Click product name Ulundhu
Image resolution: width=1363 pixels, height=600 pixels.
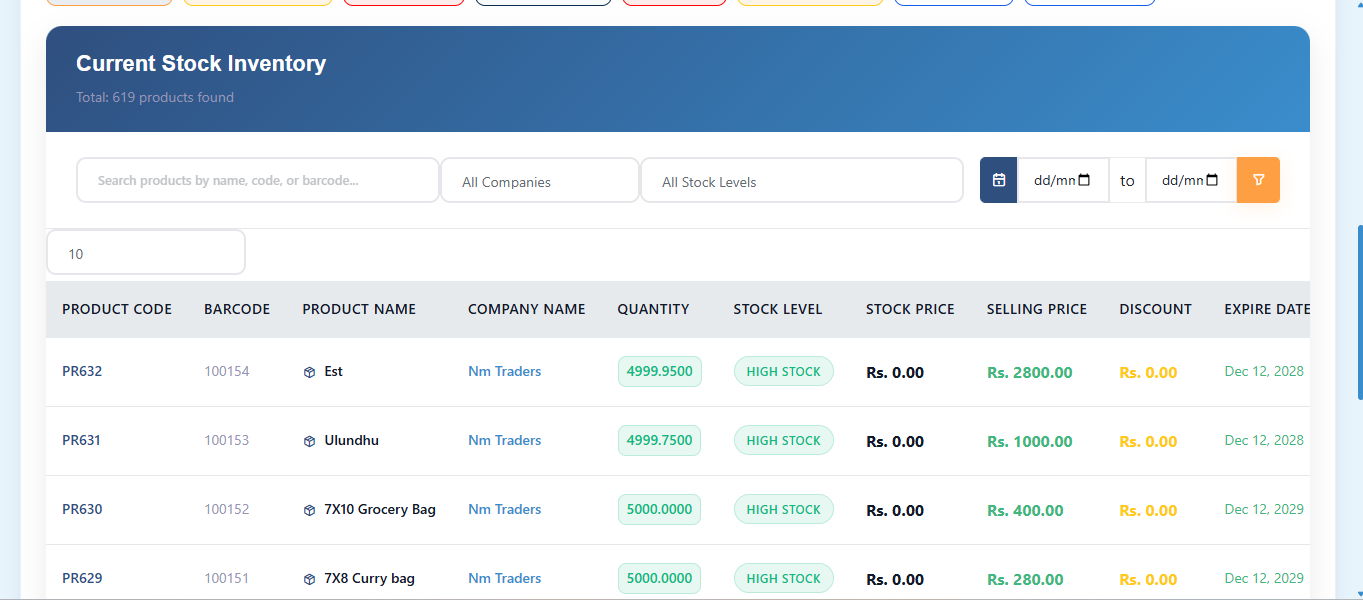tap(352, 440)
